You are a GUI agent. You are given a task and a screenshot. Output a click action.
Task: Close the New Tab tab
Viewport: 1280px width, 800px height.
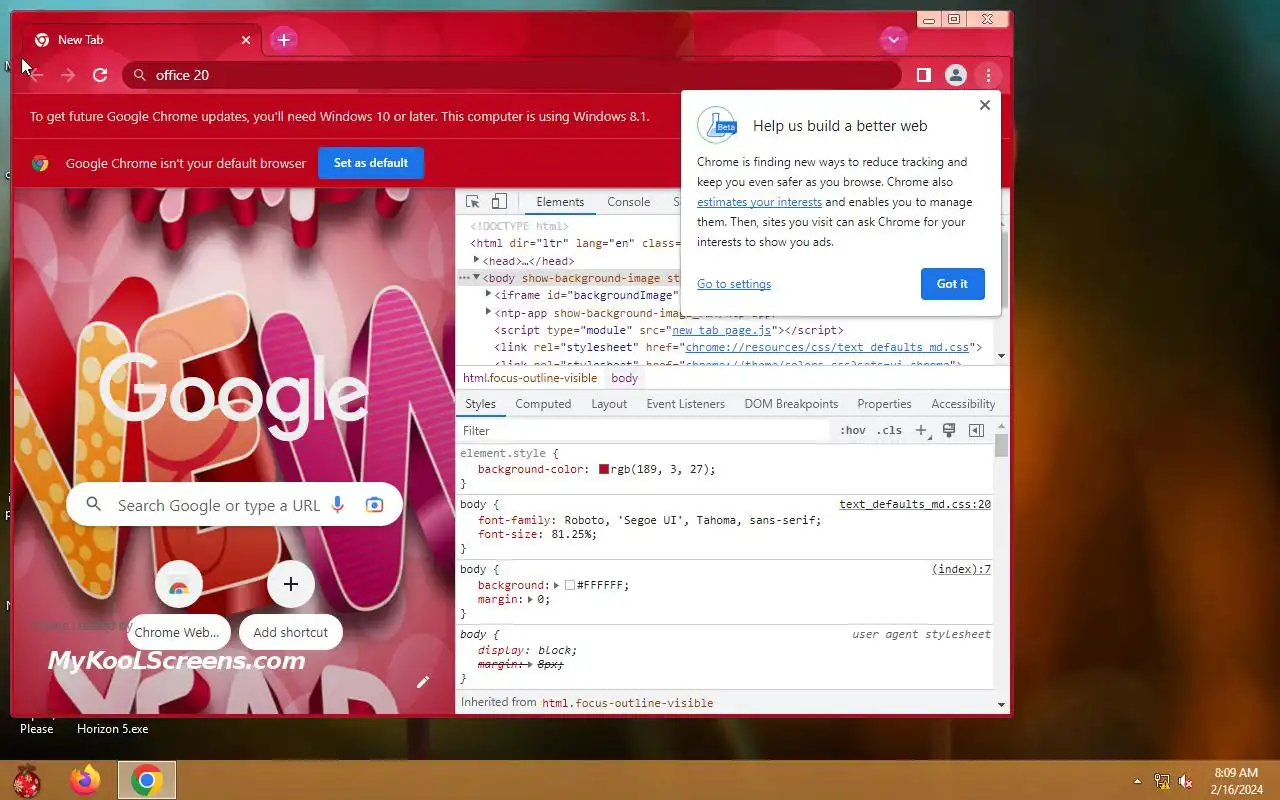[246, 40]
